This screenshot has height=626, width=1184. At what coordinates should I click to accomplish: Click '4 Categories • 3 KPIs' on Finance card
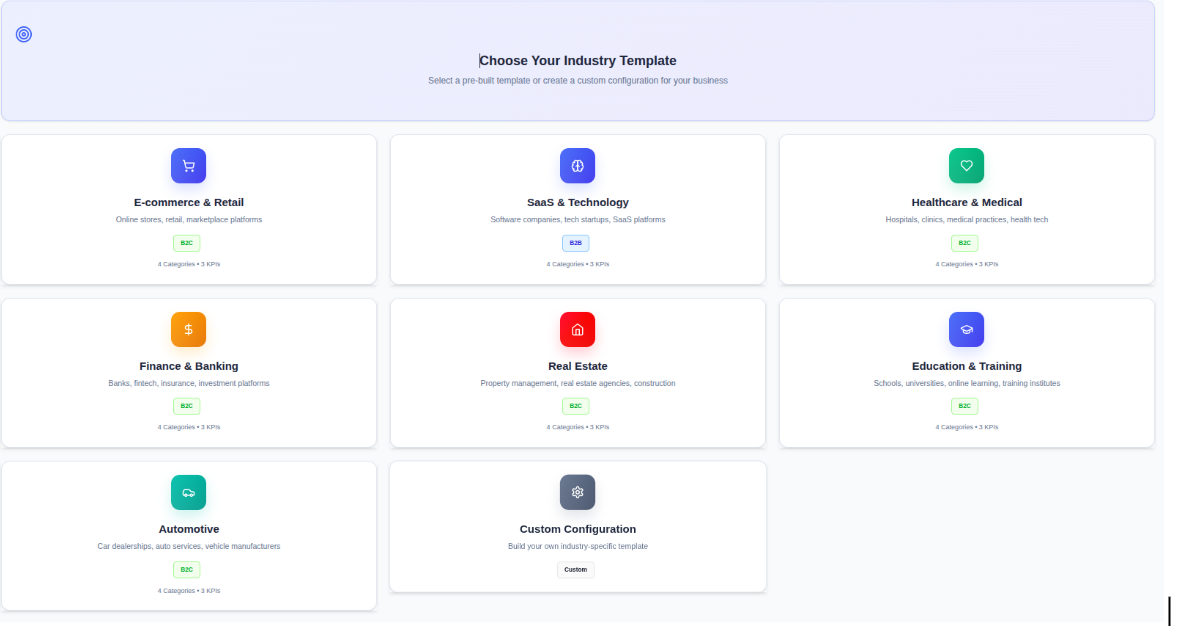coord(189,427)
